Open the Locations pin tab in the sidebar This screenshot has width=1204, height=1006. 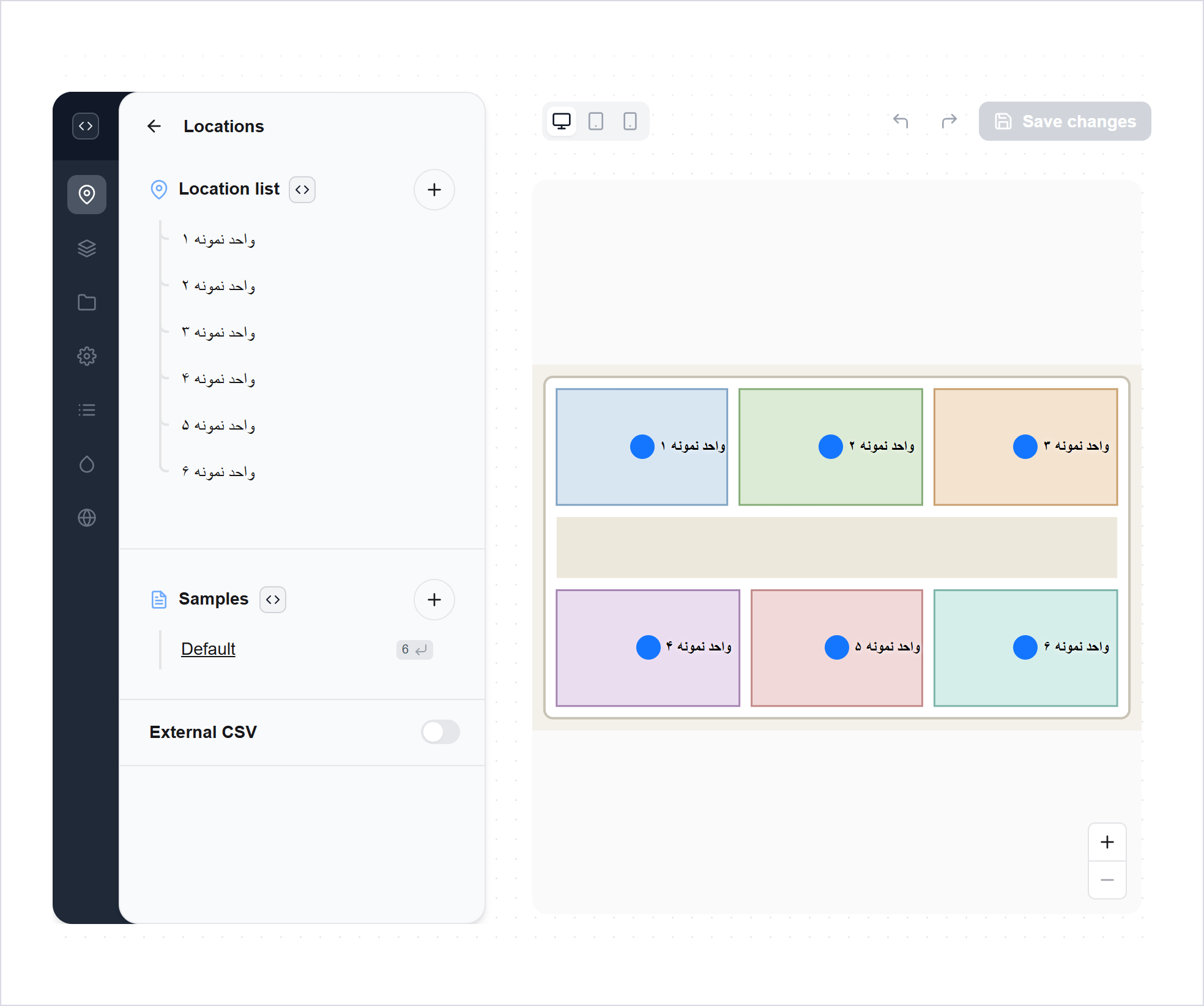point(87,195)
